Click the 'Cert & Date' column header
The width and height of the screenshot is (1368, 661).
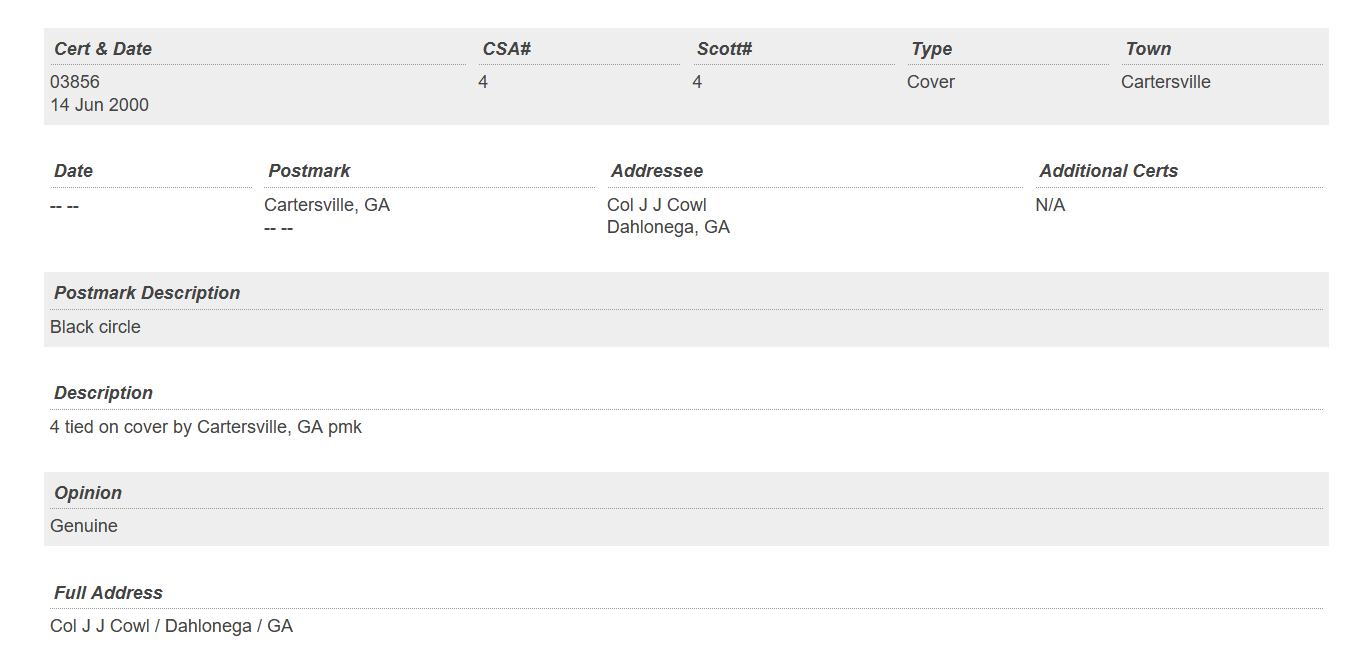(103, 49)
